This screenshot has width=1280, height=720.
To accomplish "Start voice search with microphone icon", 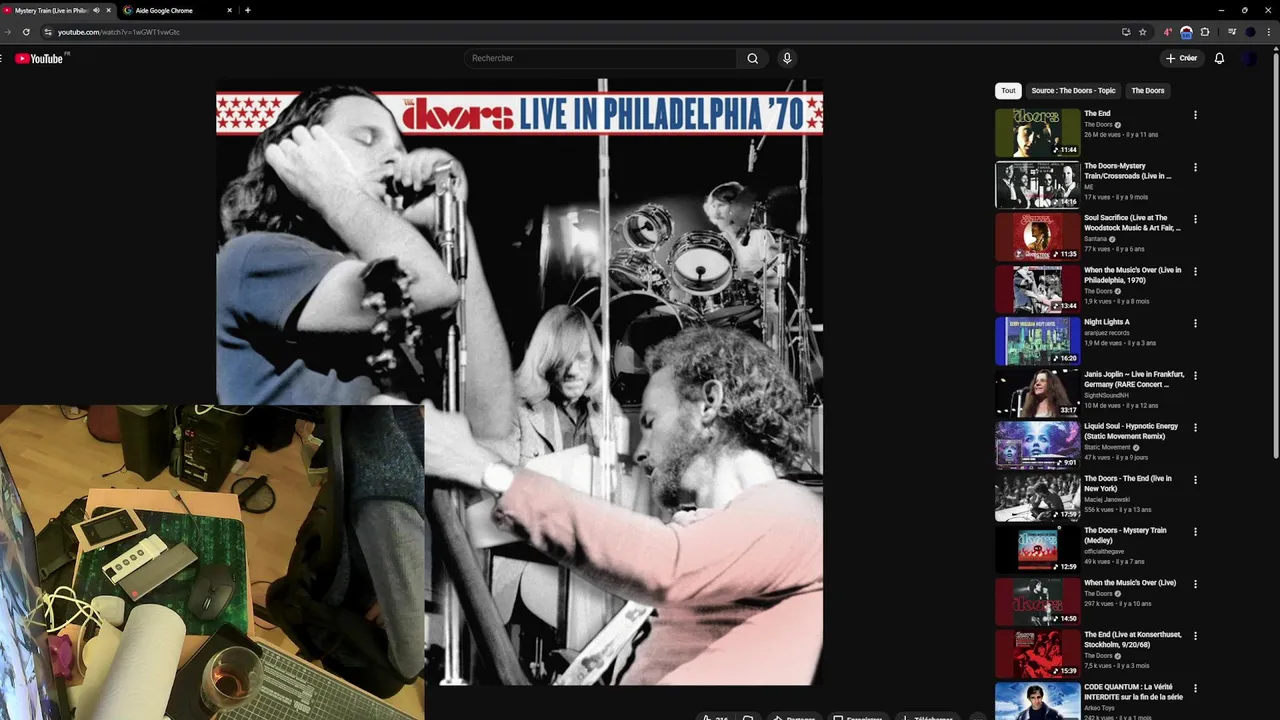I will tap(787, 58).
